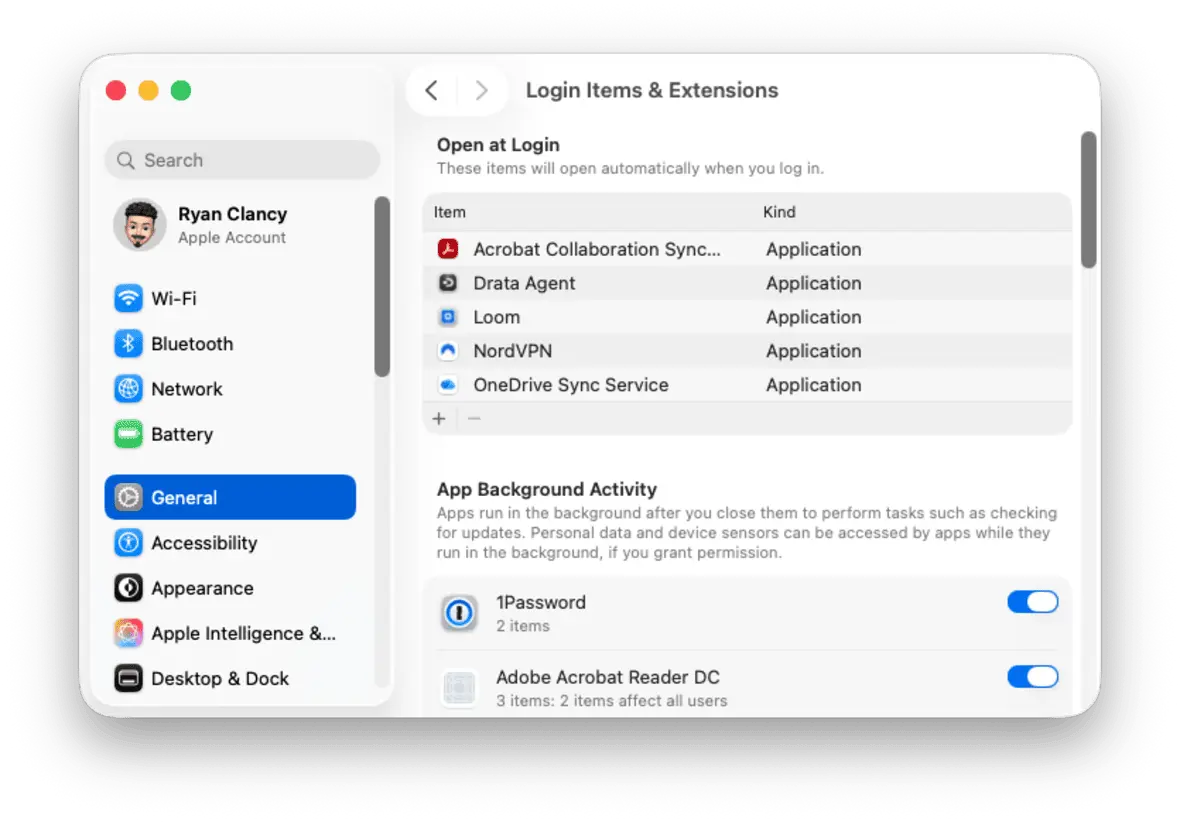
Task: Open Accessibility settings icon
Action: click(x=128, y=543)
